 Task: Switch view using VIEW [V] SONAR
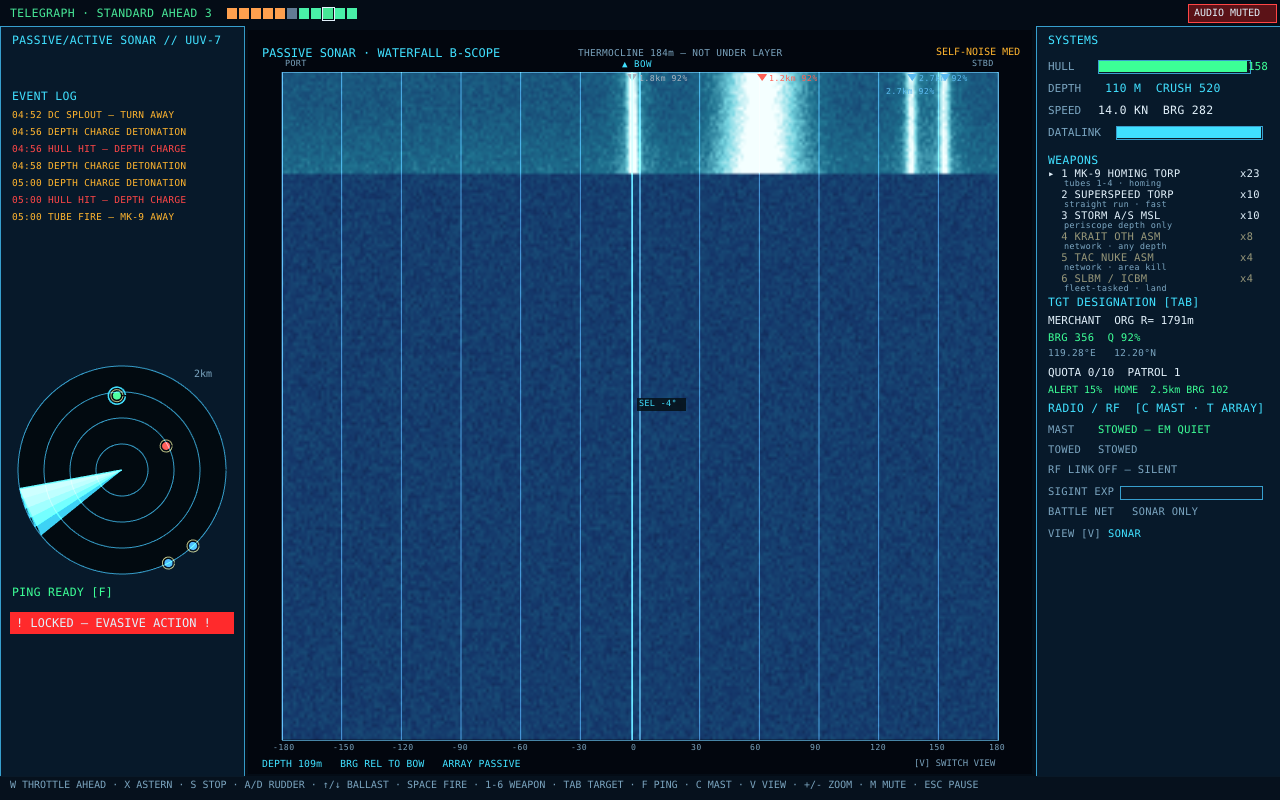pos(1094,534)
